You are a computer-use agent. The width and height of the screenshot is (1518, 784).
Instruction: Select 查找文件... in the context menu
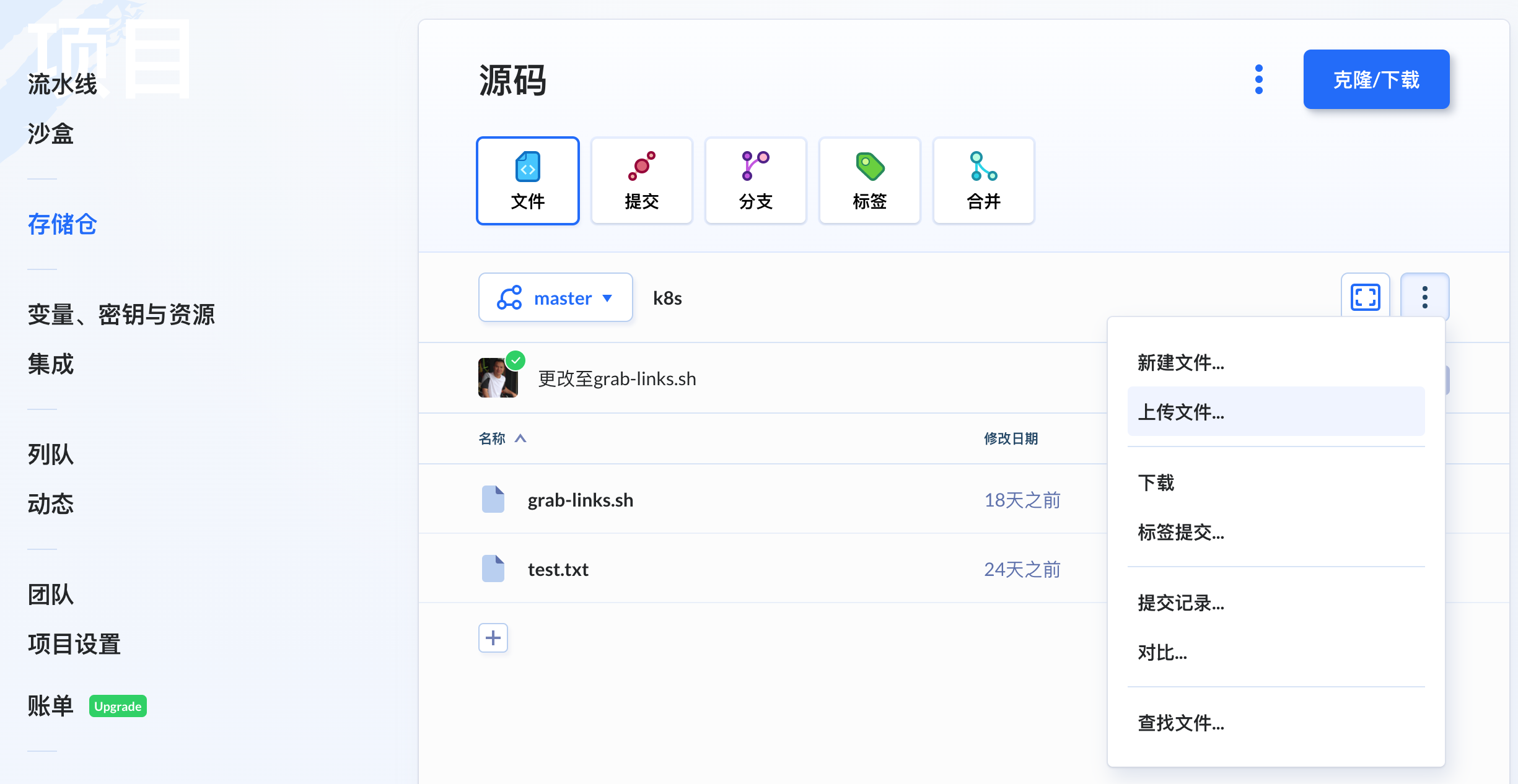(x=1180, y=723)
